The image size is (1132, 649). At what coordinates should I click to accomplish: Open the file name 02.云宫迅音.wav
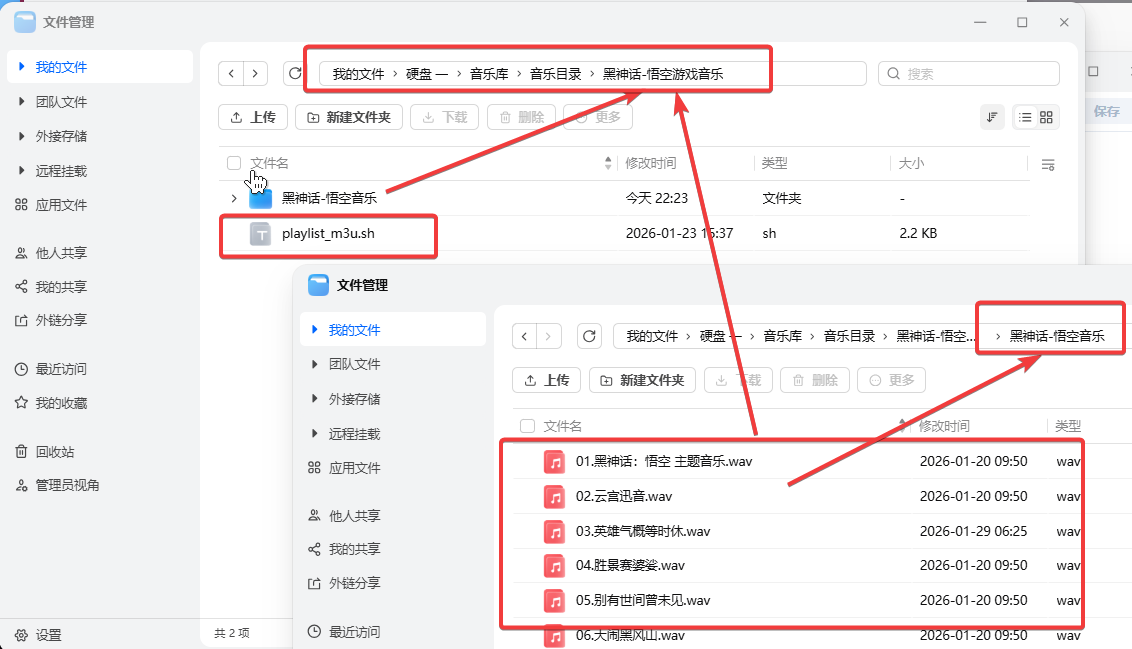click(x=624, y=496)
